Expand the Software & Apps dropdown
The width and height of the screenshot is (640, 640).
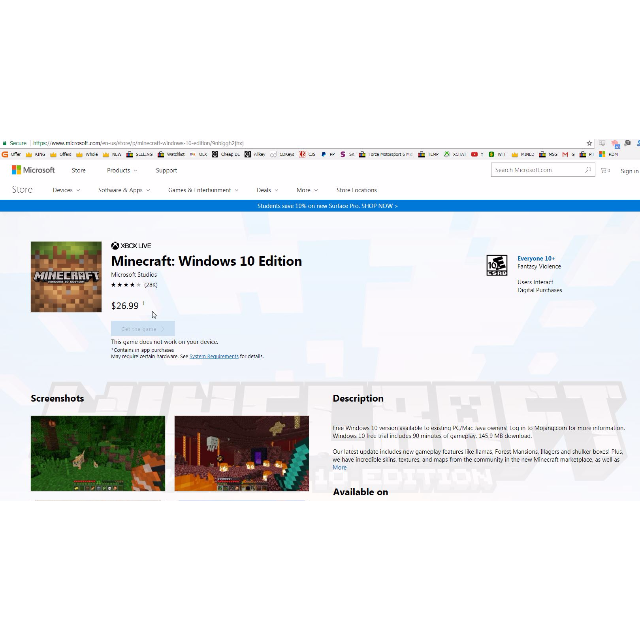click(123, 190)
